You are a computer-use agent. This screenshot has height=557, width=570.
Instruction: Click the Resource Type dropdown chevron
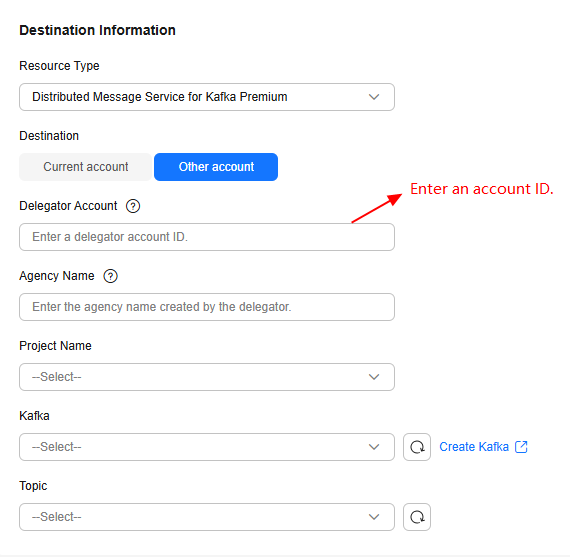[x=374, y=97]
